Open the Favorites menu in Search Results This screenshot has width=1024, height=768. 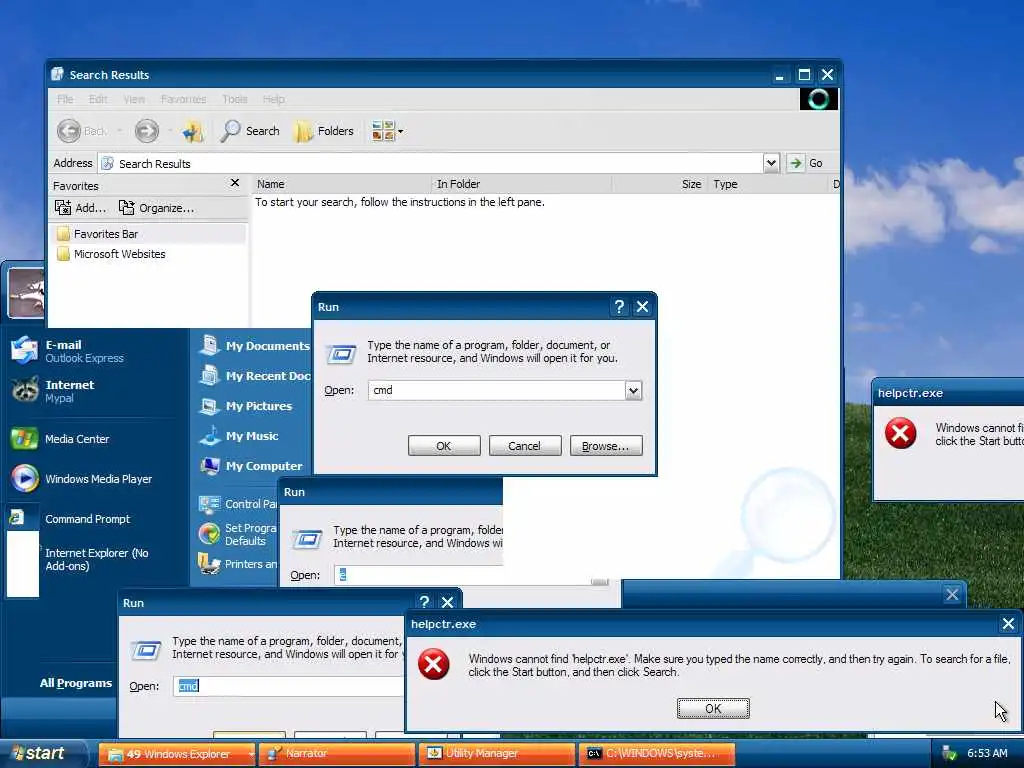pos(184,99)
